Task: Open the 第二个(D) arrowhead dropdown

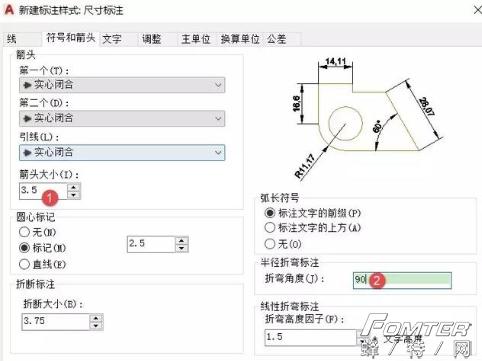Action: tap(122, 118)
